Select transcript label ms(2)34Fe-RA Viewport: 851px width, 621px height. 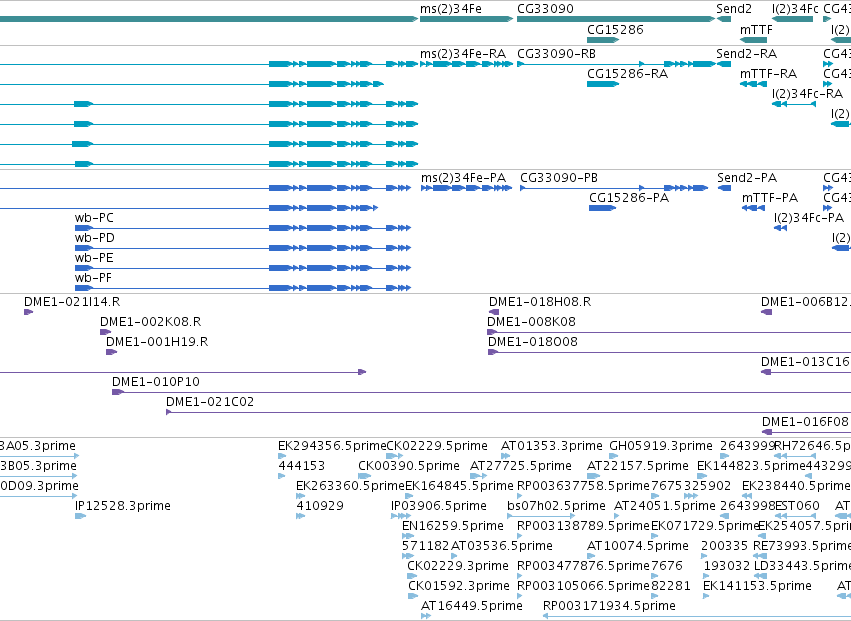coord(462,54)
